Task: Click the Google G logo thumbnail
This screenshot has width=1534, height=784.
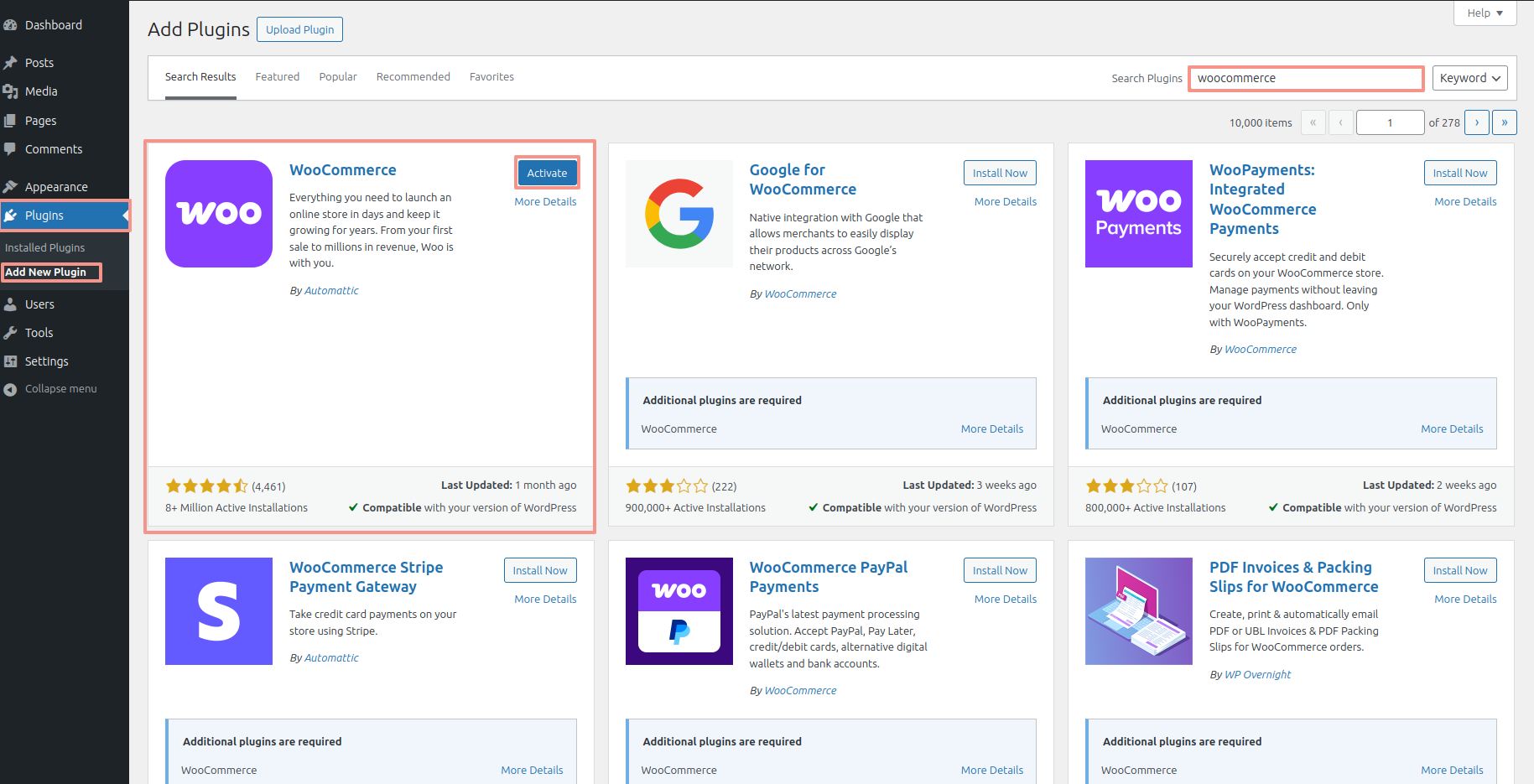Action: point(679,214)
